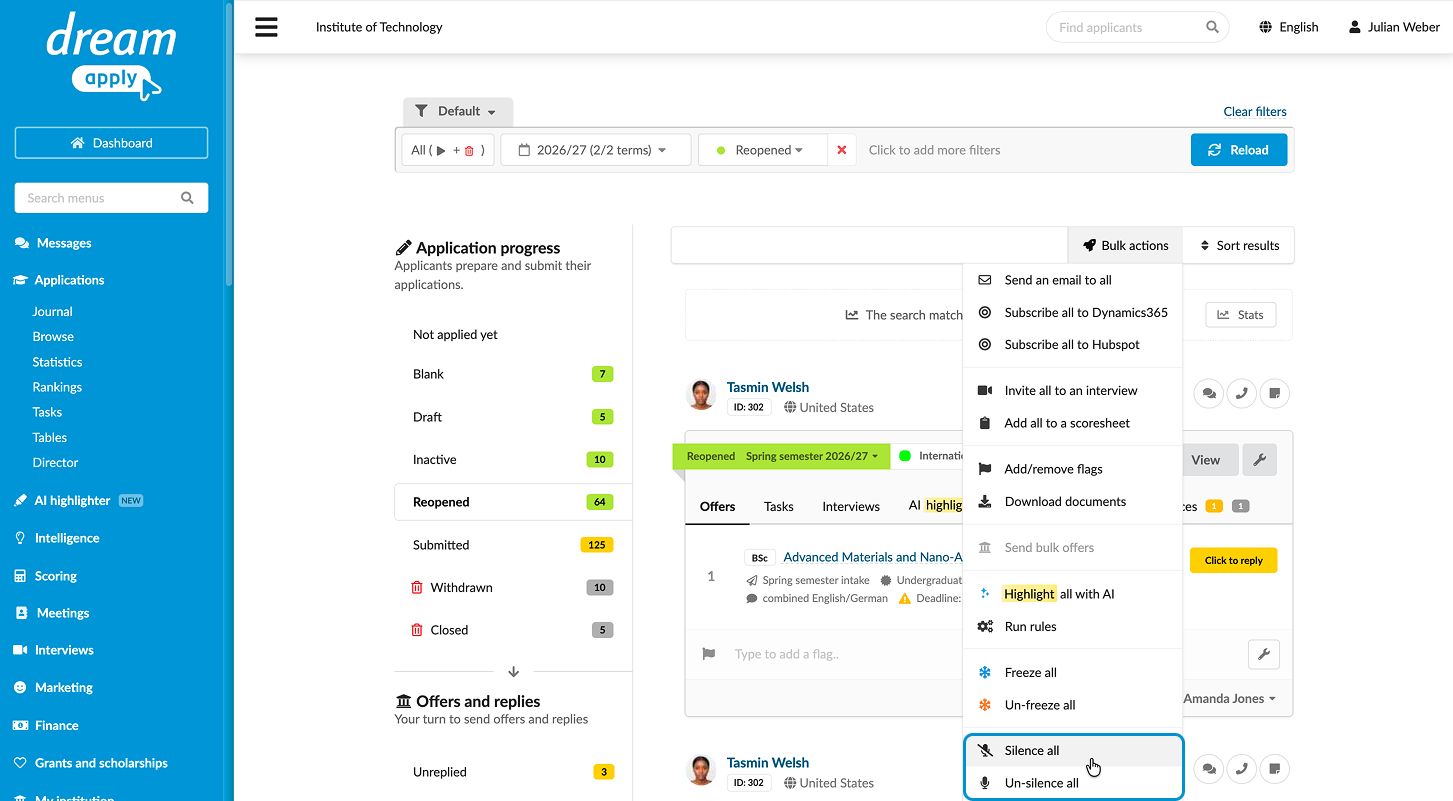
Task: Select Download documents menu item
Action: [1073, 501]
